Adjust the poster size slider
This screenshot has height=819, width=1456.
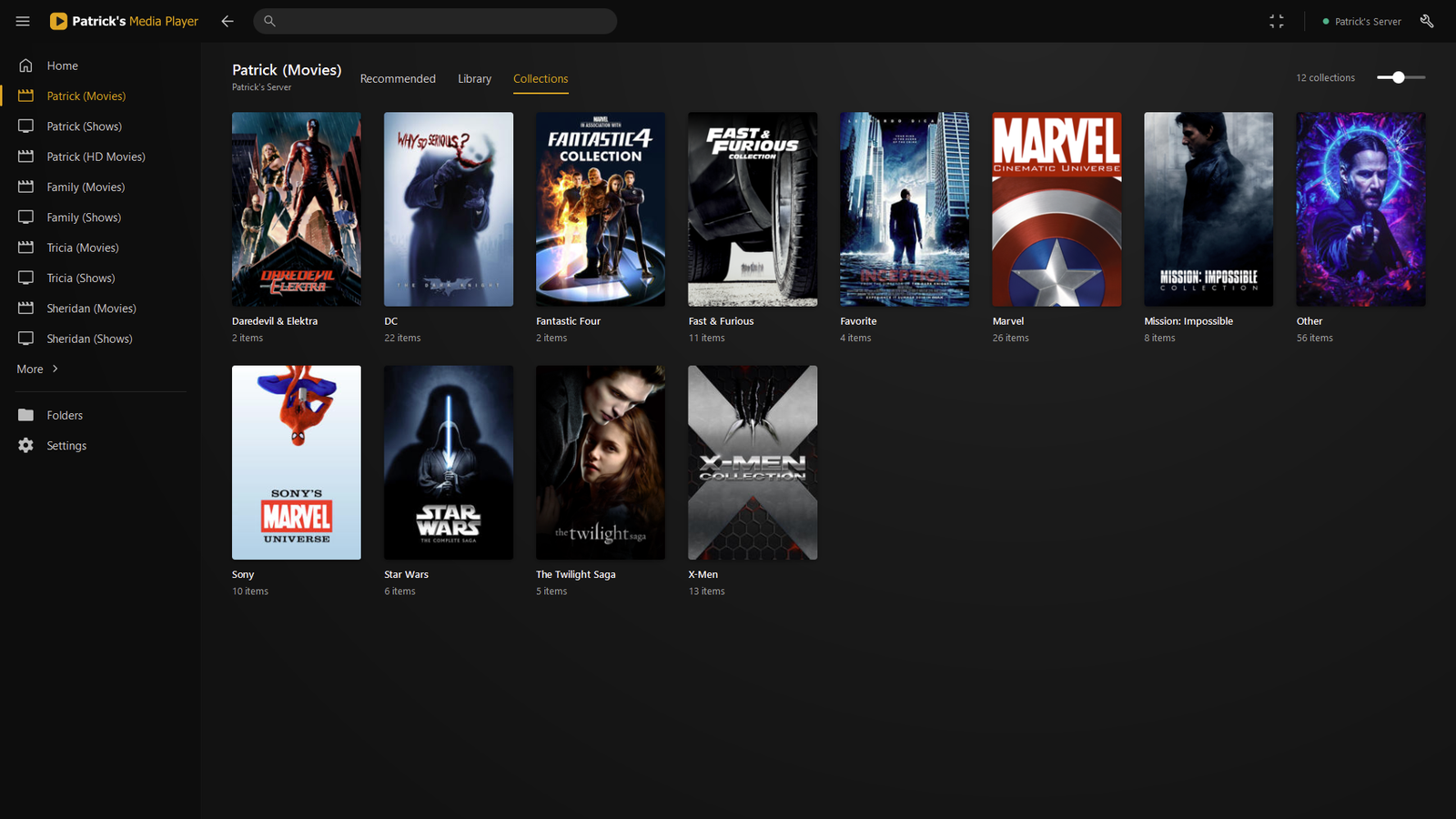click(x=1400, y=77)
